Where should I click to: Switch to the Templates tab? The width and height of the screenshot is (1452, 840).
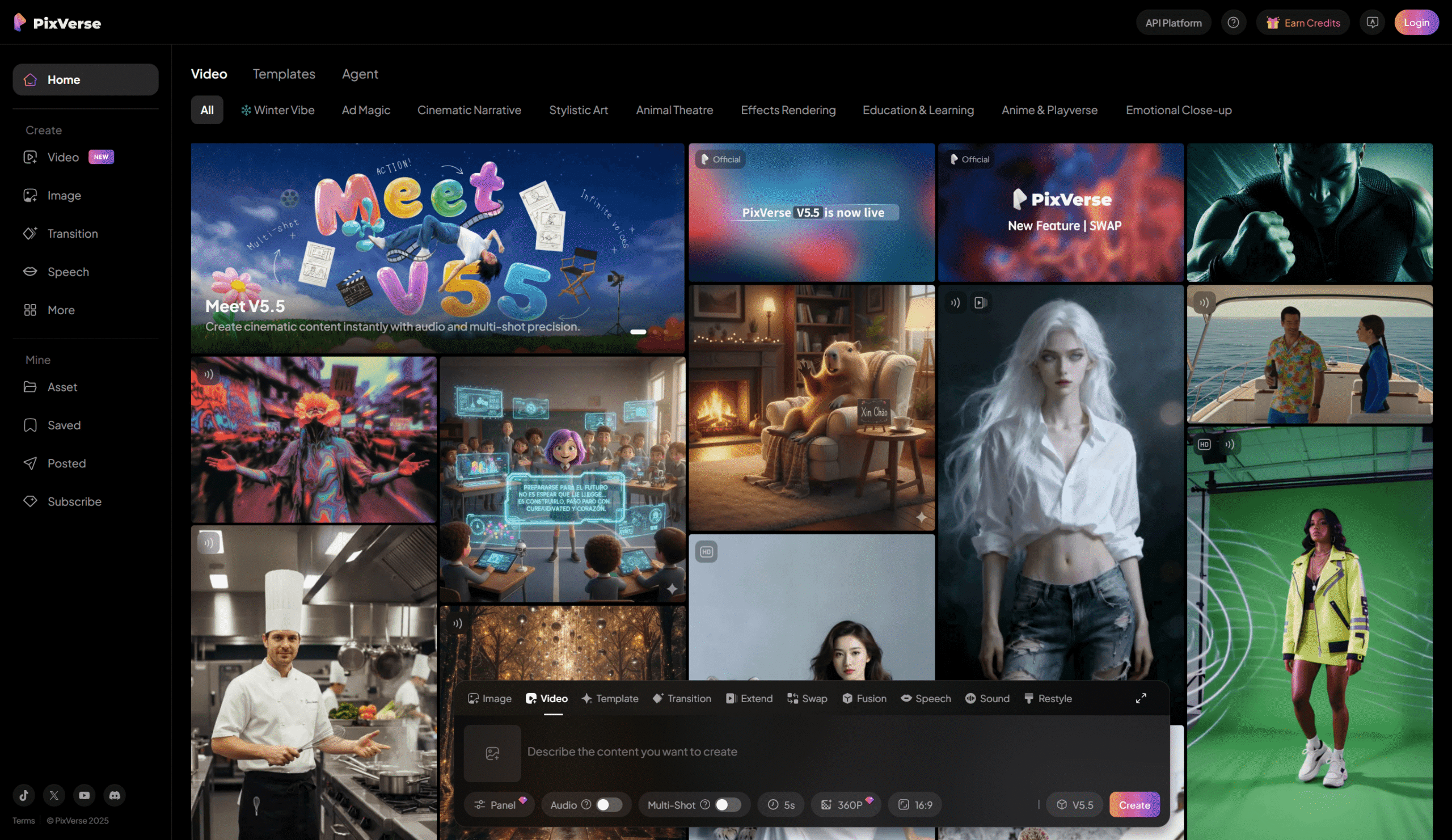[284, 74]
